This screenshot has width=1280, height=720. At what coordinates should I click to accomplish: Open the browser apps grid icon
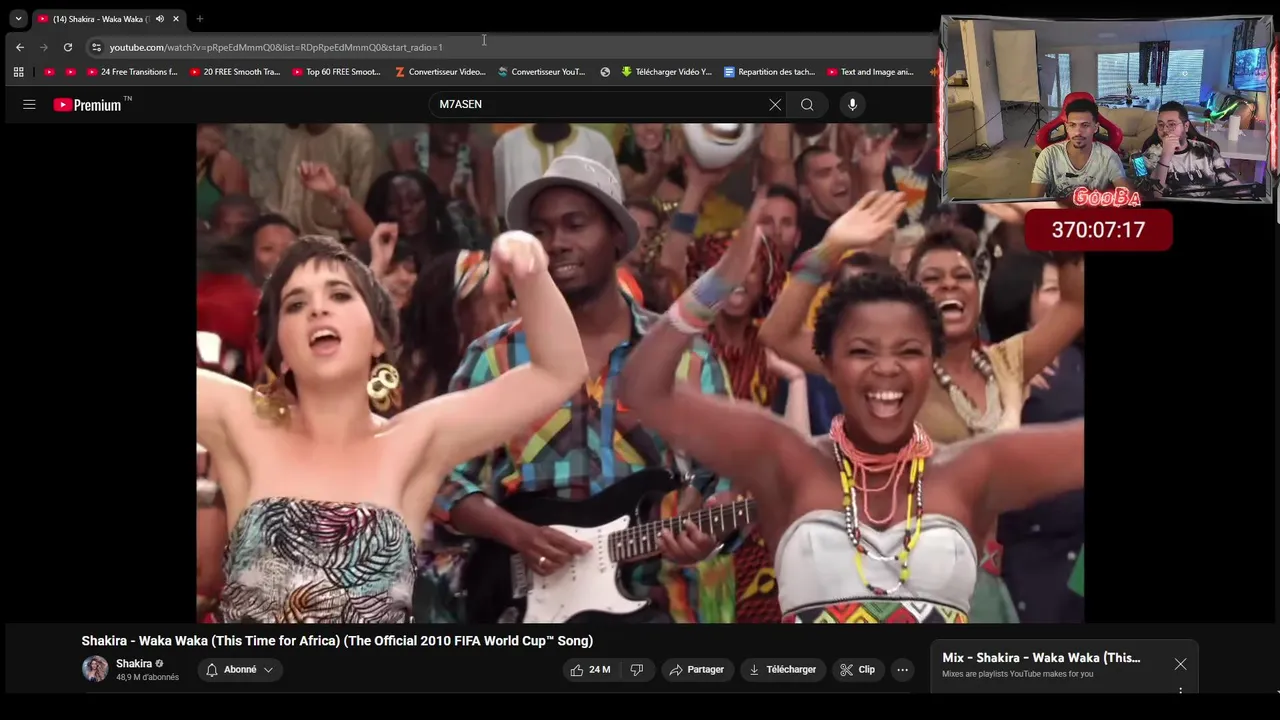click(x=18, y=72)
